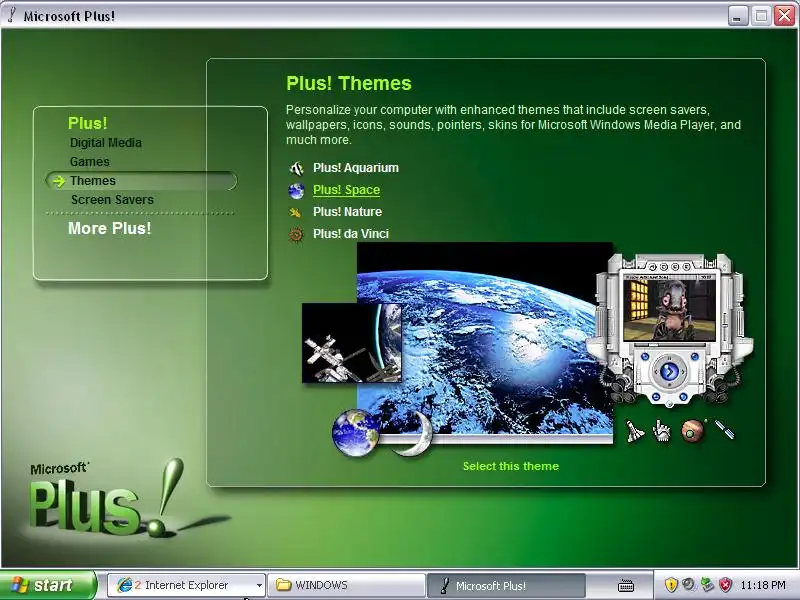Open the Windows Start menu
This screenshot has width=800, height=600.
[x=47, y=585]
